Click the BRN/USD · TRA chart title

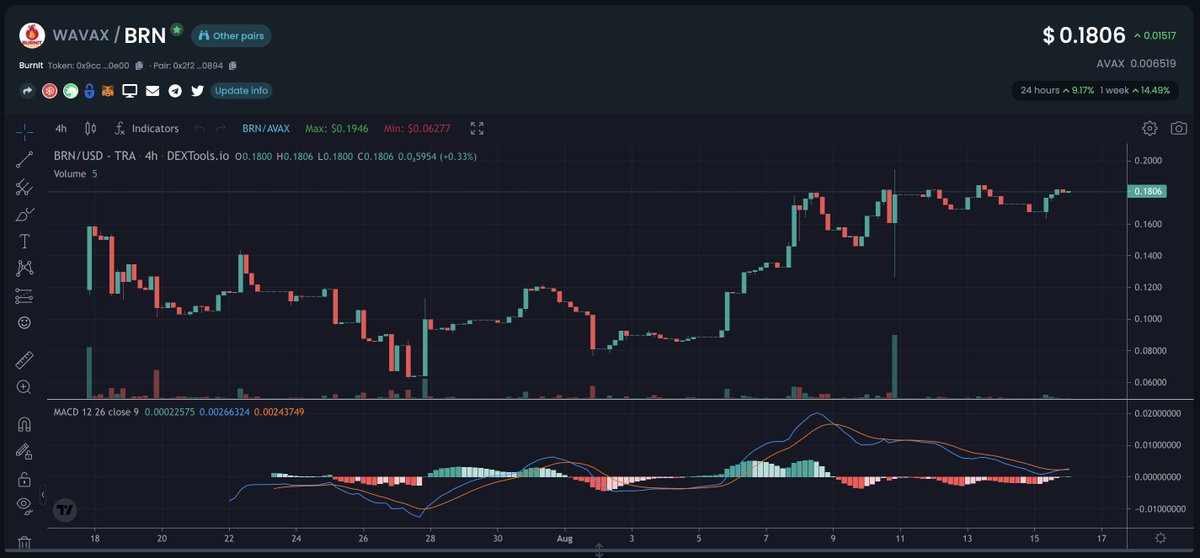tap(95, 156)
